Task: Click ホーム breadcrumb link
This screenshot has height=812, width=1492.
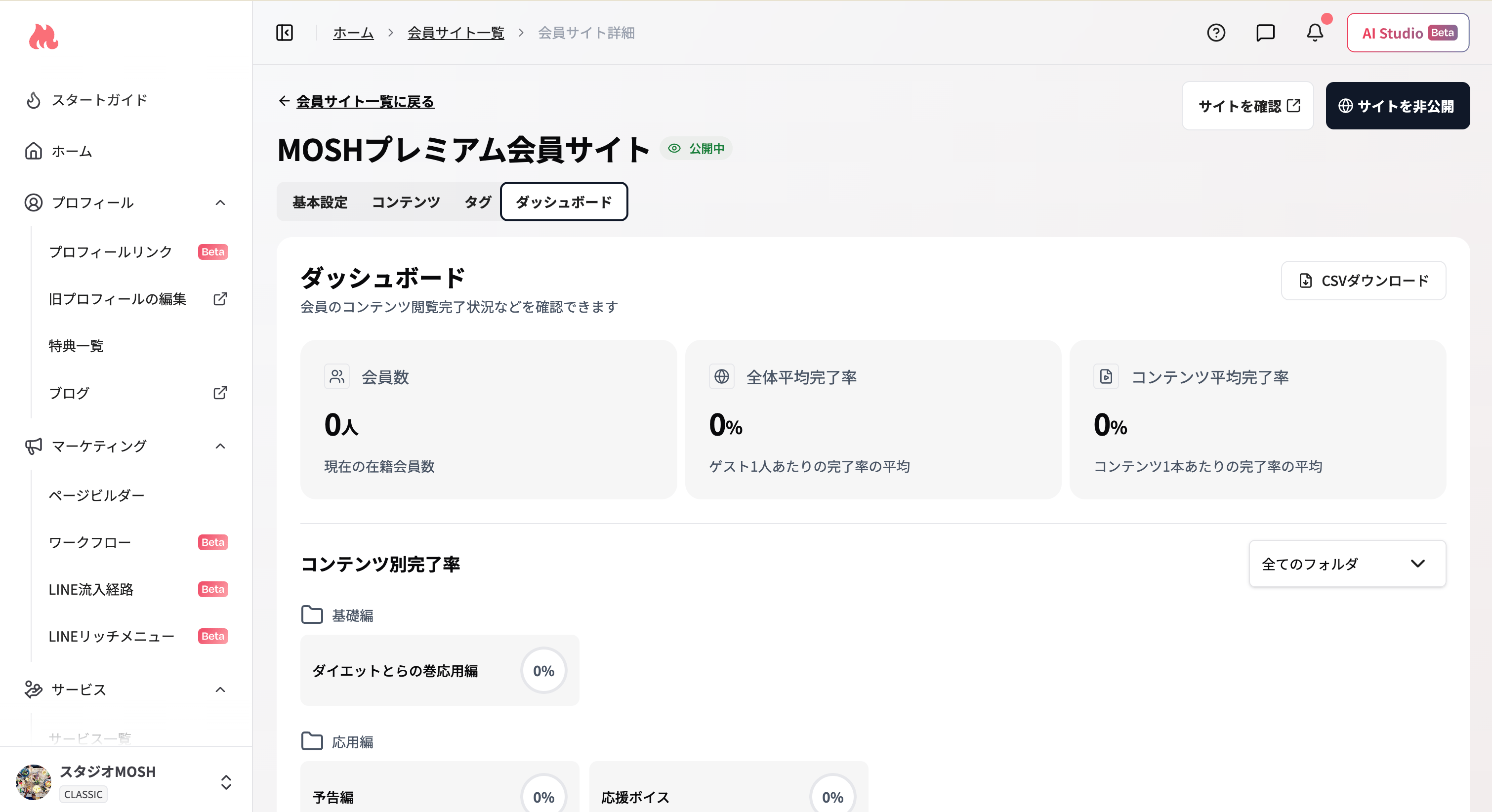Action: [353, 33]
